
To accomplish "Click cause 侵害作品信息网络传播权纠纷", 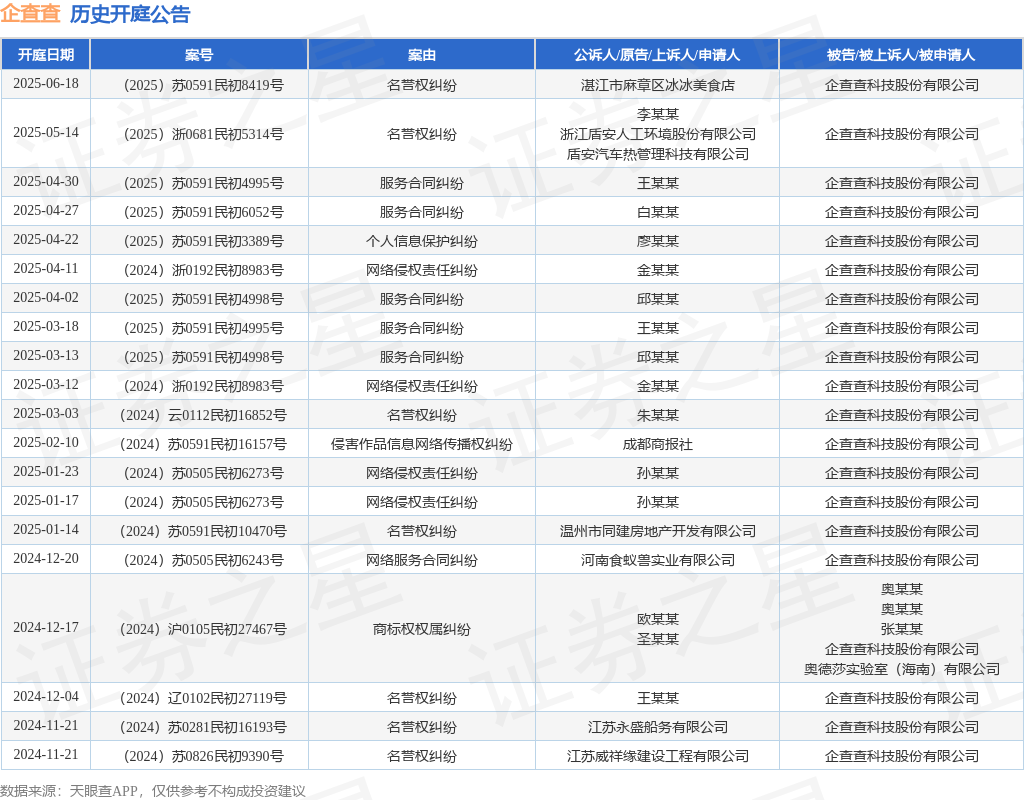I will tap(422, 444).
